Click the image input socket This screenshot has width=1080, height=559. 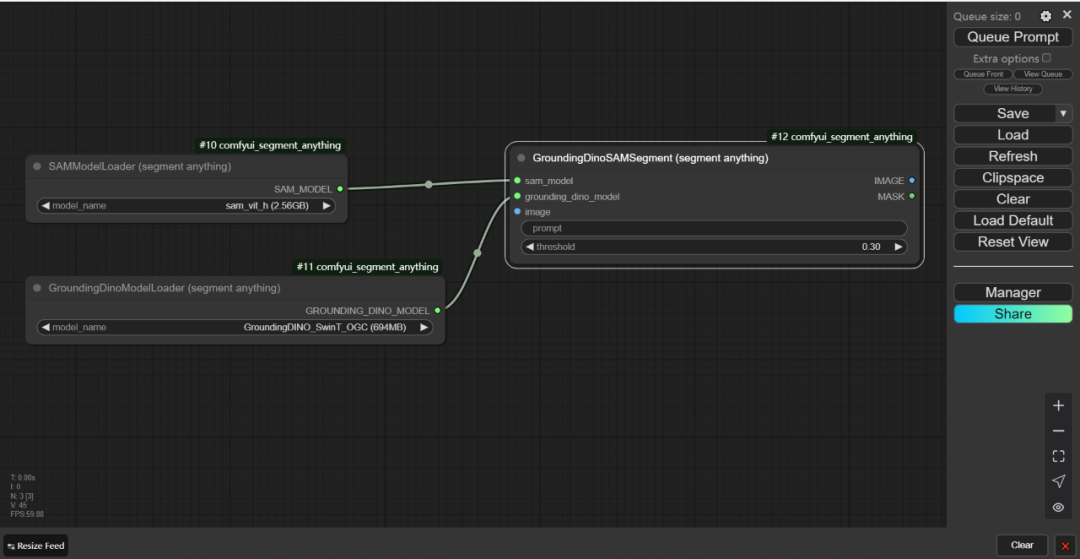(517, 211)
